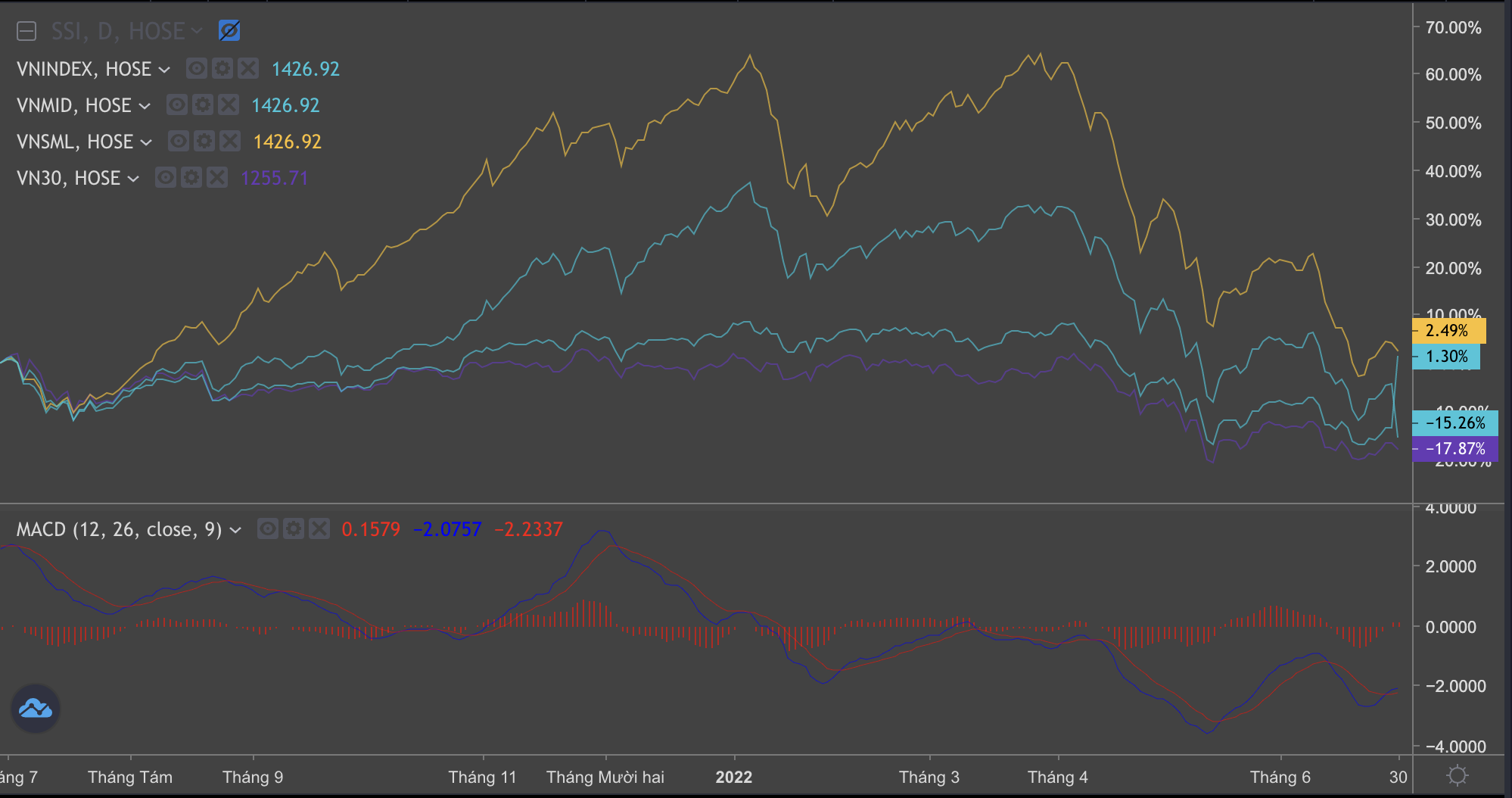Viewport: 1512px width, 798px height.
Task: Click the VNMID, HOSE legend label
Action: [74, 105]
